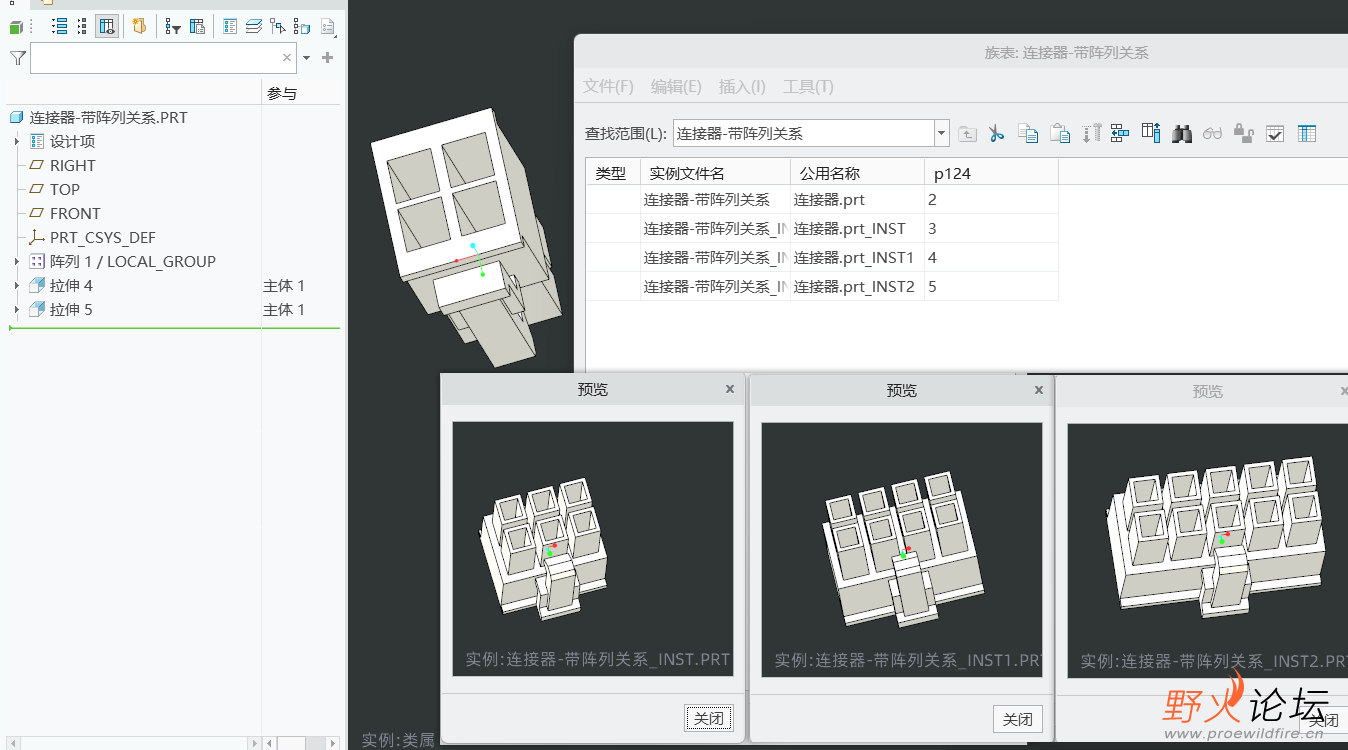Select 拉伸 4 feature row
Image resolution: width=1348 pixels, height=750 pixels.
[x=71, y=285]
